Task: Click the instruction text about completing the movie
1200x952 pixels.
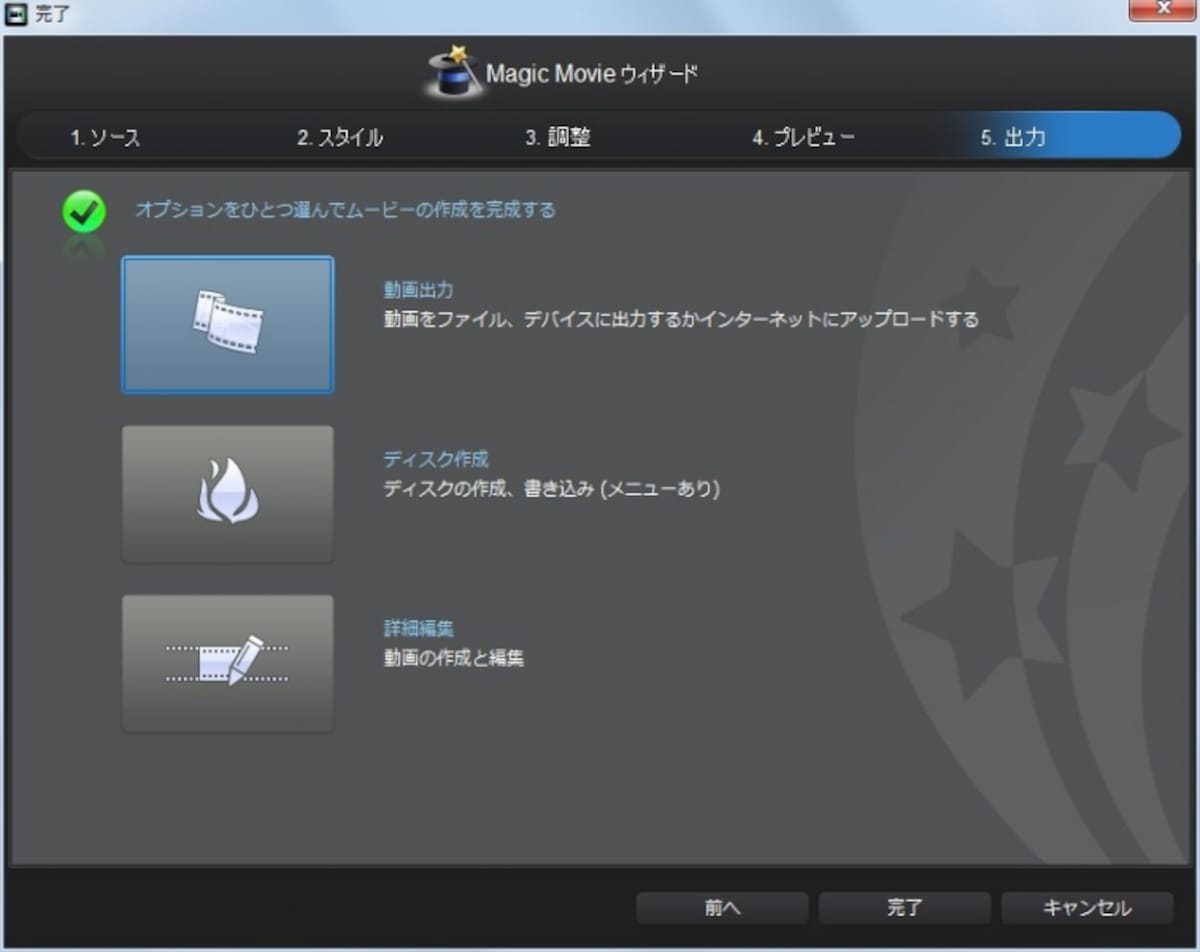Action: pos(345,210)
